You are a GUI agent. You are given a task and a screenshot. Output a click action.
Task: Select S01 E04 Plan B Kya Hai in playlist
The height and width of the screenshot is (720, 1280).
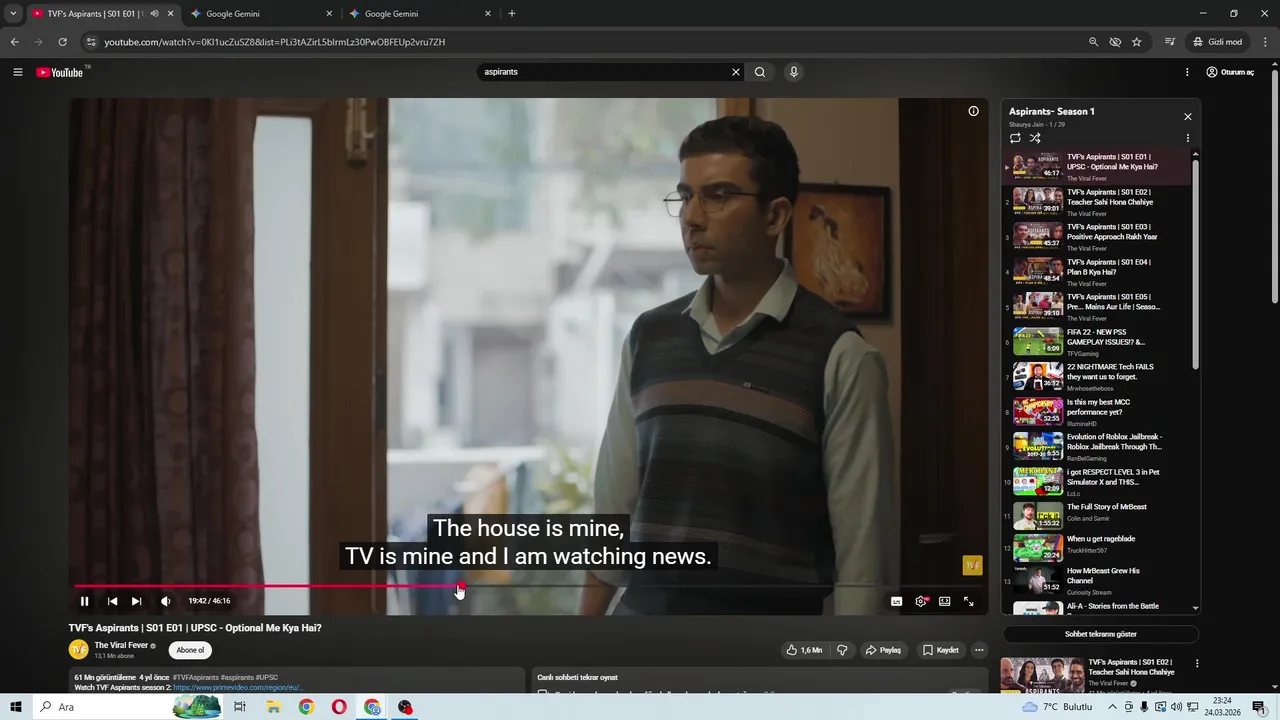(x=1097, y=272)
